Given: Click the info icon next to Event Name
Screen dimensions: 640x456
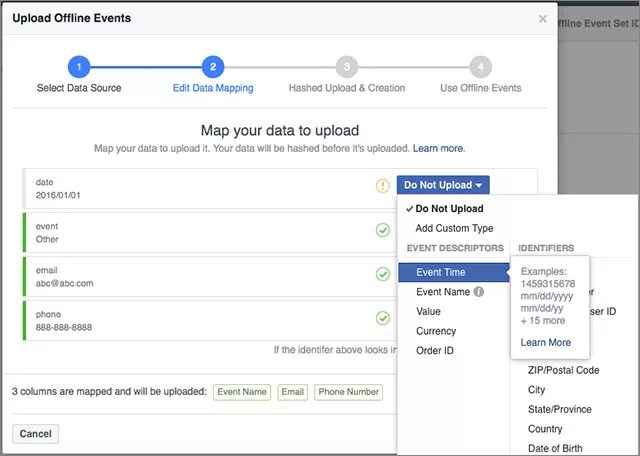Looking at the screenshot, I should coord(479,292).
